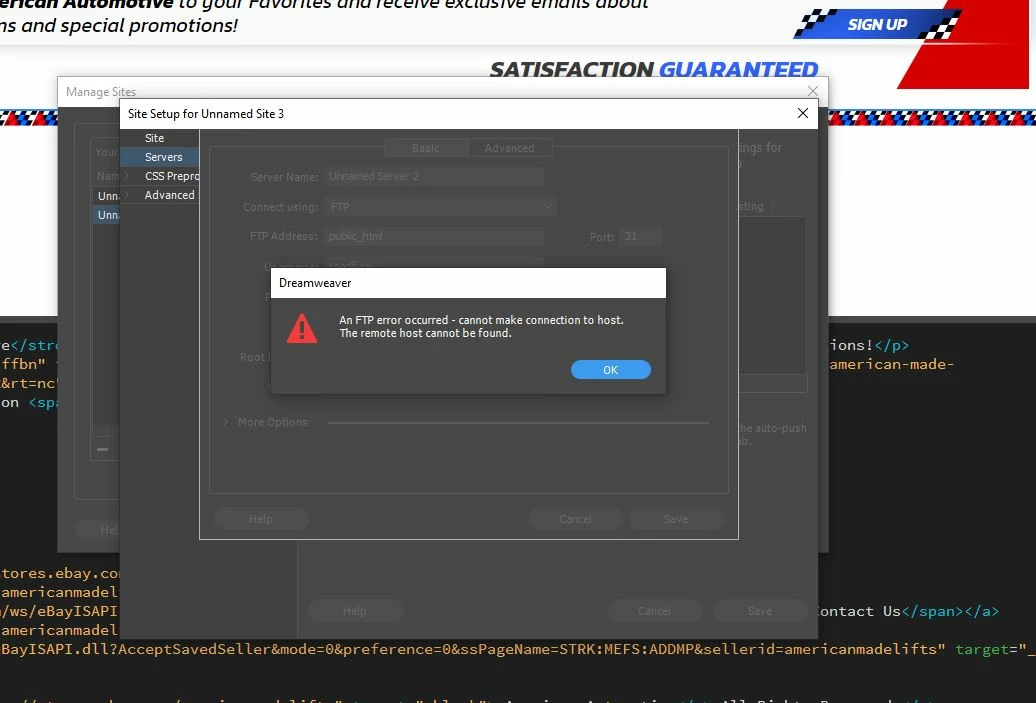Click the Dreamweaver title bar of error dialog

(468, 283)
